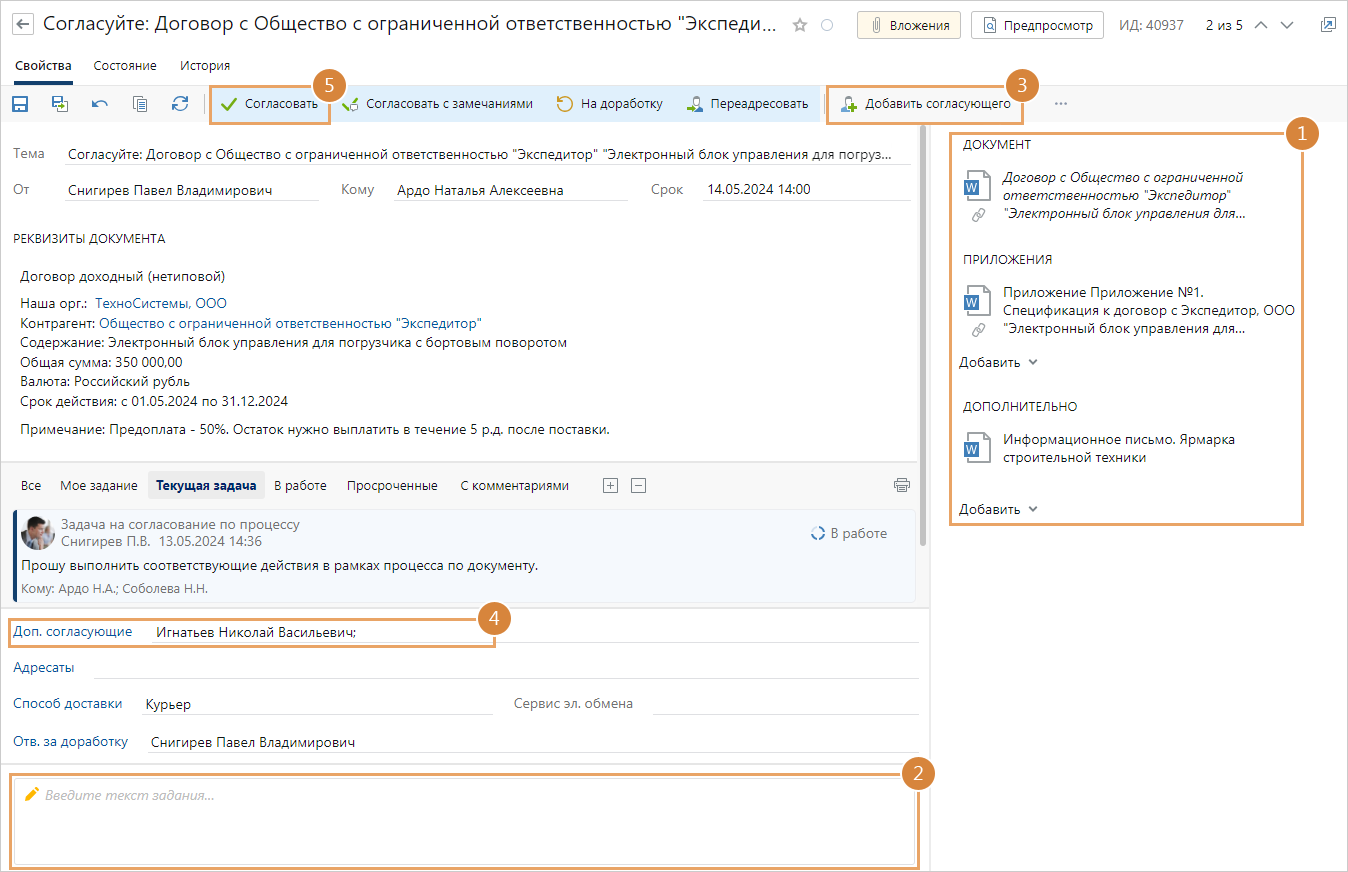Click the copy icon in toolbar
Viewport: 1348px width, 872px height.
tap(140, 103)
